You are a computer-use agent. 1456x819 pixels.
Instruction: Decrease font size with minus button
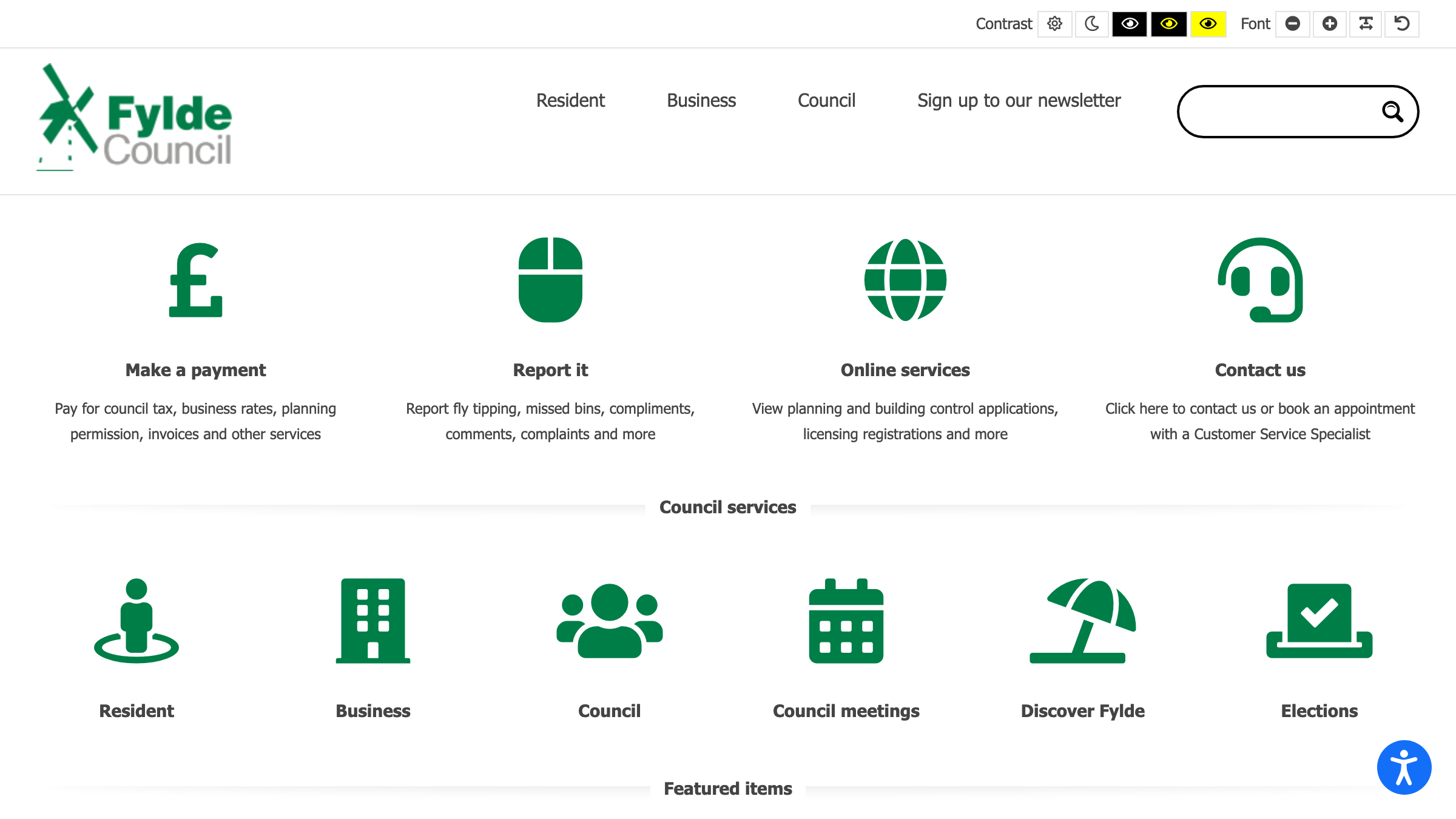1293,24
